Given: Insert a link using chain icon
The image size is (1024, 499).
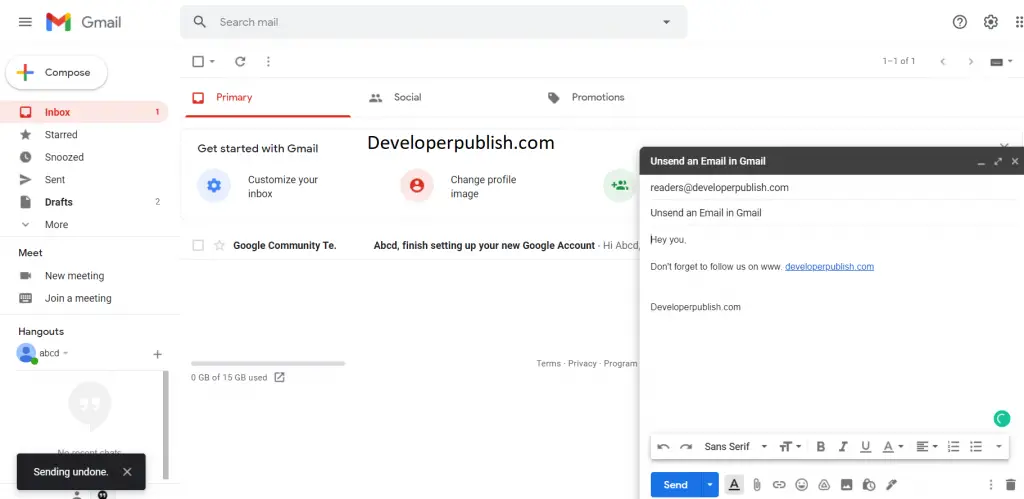Looking at the screenshot, I should pos(778,485).
